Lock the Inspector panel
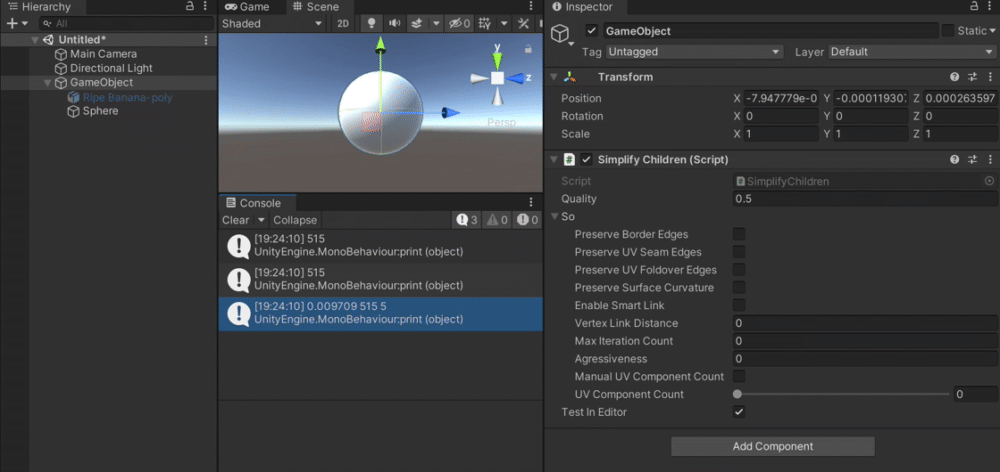The height and width of the screenshot is (472, 1000). click(x=974, y=6)
